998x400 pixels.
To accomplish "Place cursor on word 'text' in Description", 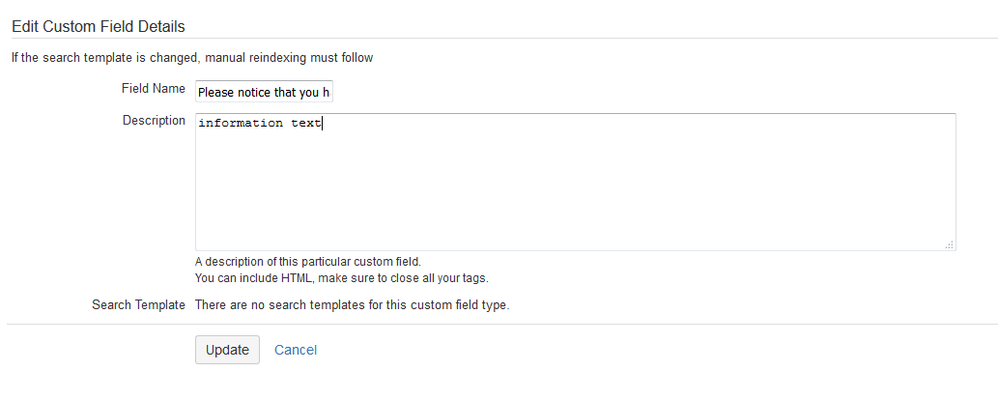I will coord(306,124).
